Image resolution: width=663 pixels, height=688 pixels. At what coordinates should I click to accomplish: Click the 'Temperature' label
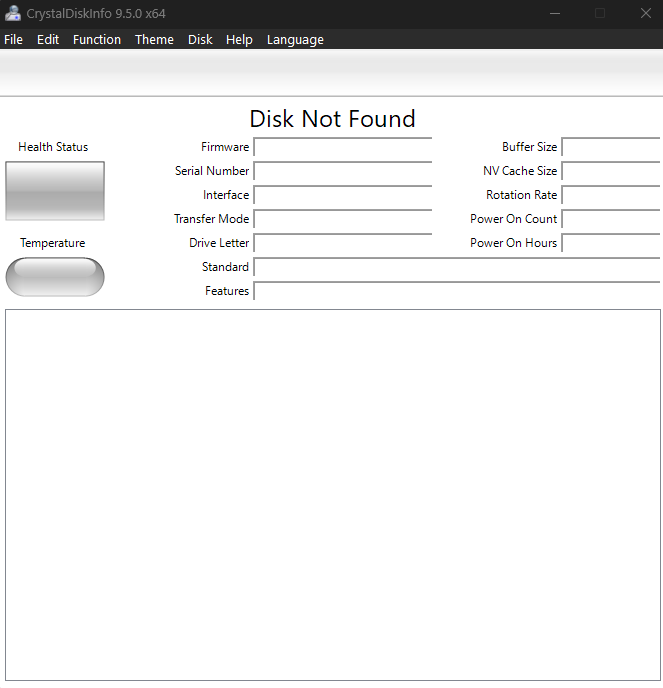(53, 243)
